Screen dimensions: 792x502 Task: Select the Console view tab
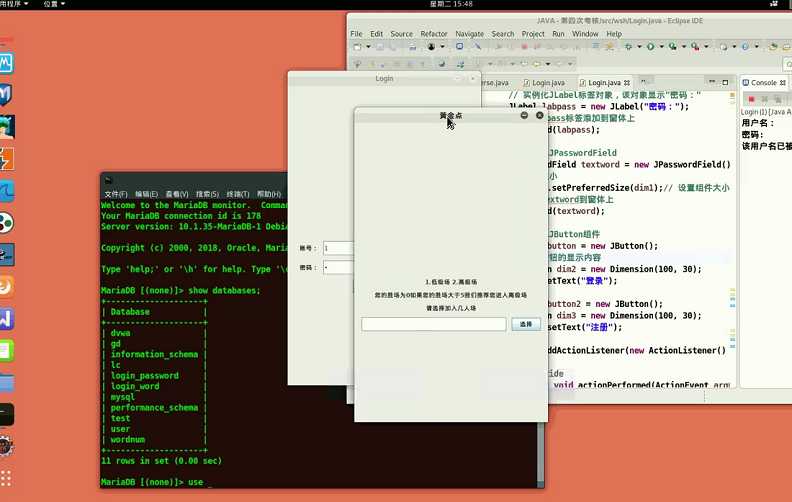coord(763,83)
